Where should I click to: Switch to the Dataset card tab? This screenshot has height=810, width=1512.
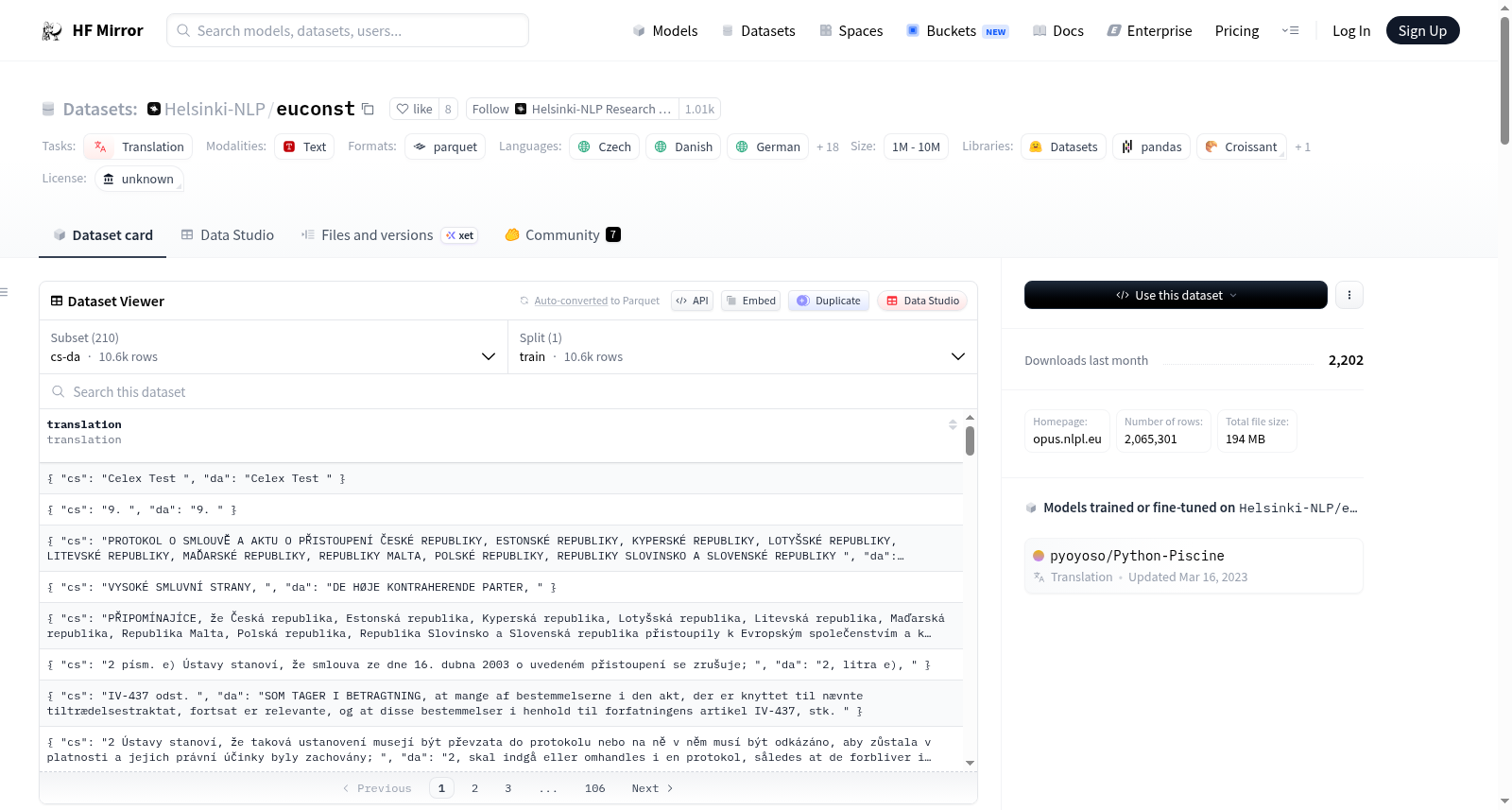[103, 235]
